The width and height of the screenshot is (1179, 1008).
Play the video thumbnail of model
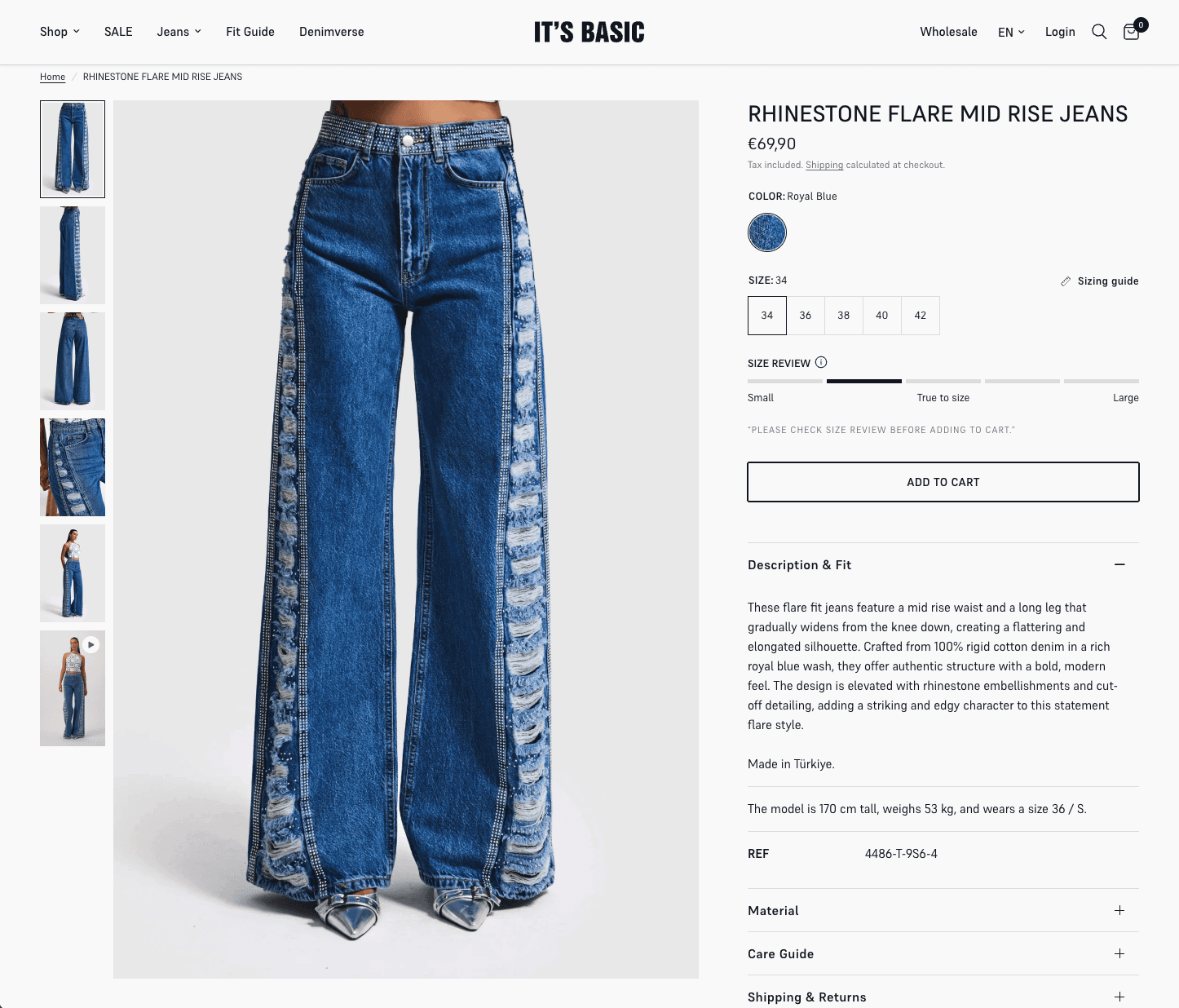click(x=73, y=688)
